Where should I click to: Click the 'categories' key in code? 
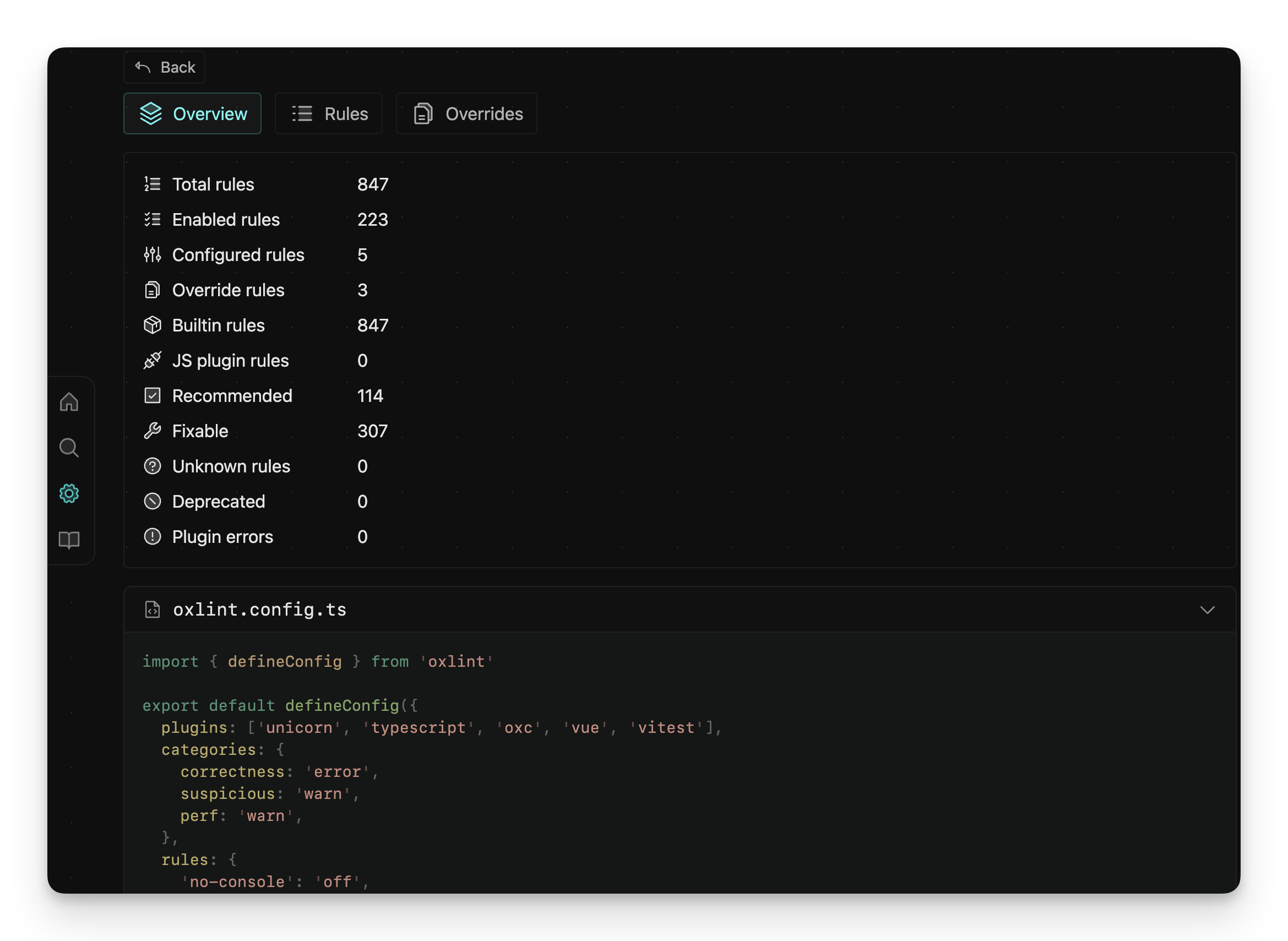click(209, 750)
